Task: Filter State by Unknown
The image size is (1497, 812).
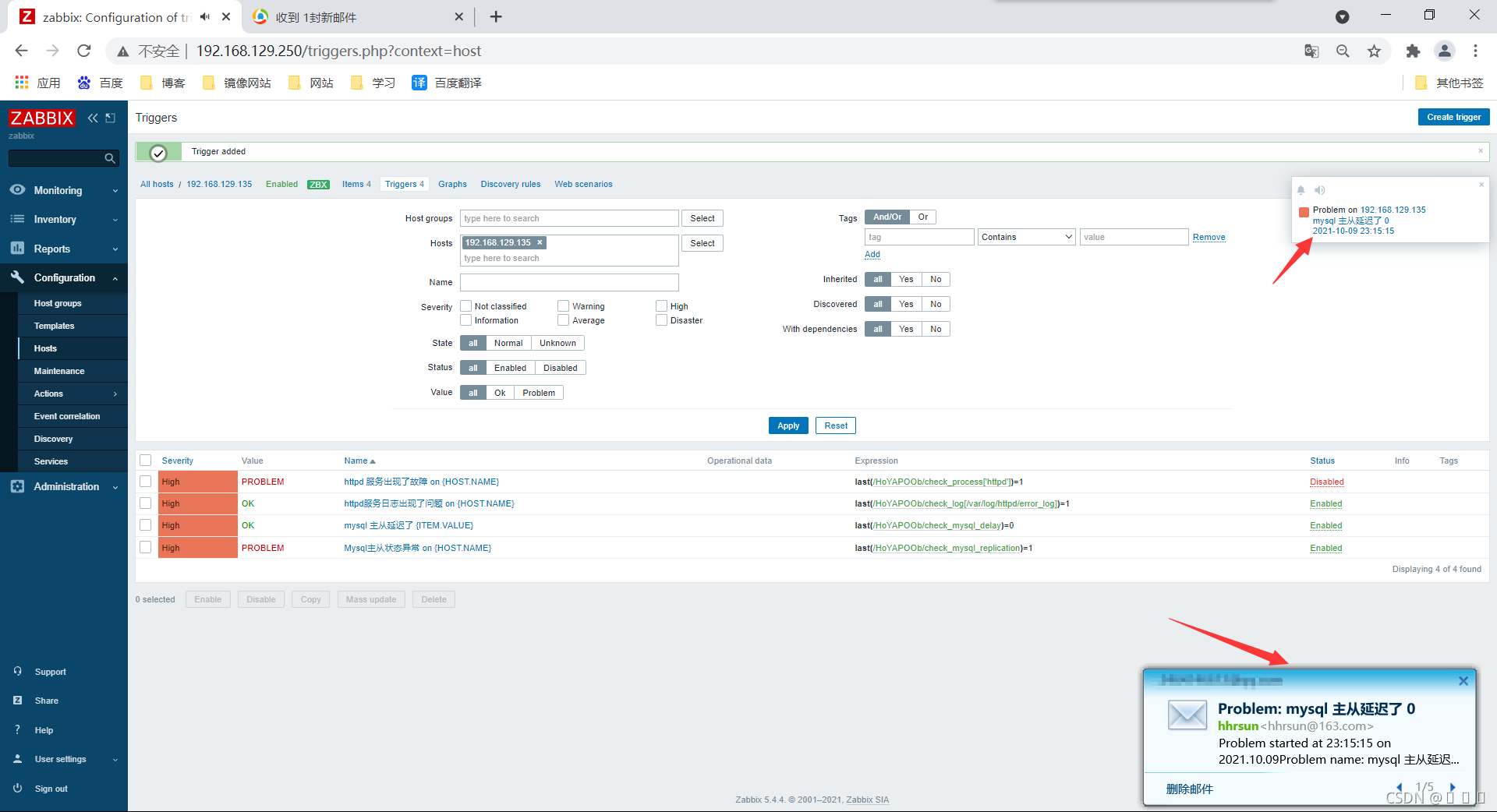Action: pyautogui.click(x=557, y=343)
